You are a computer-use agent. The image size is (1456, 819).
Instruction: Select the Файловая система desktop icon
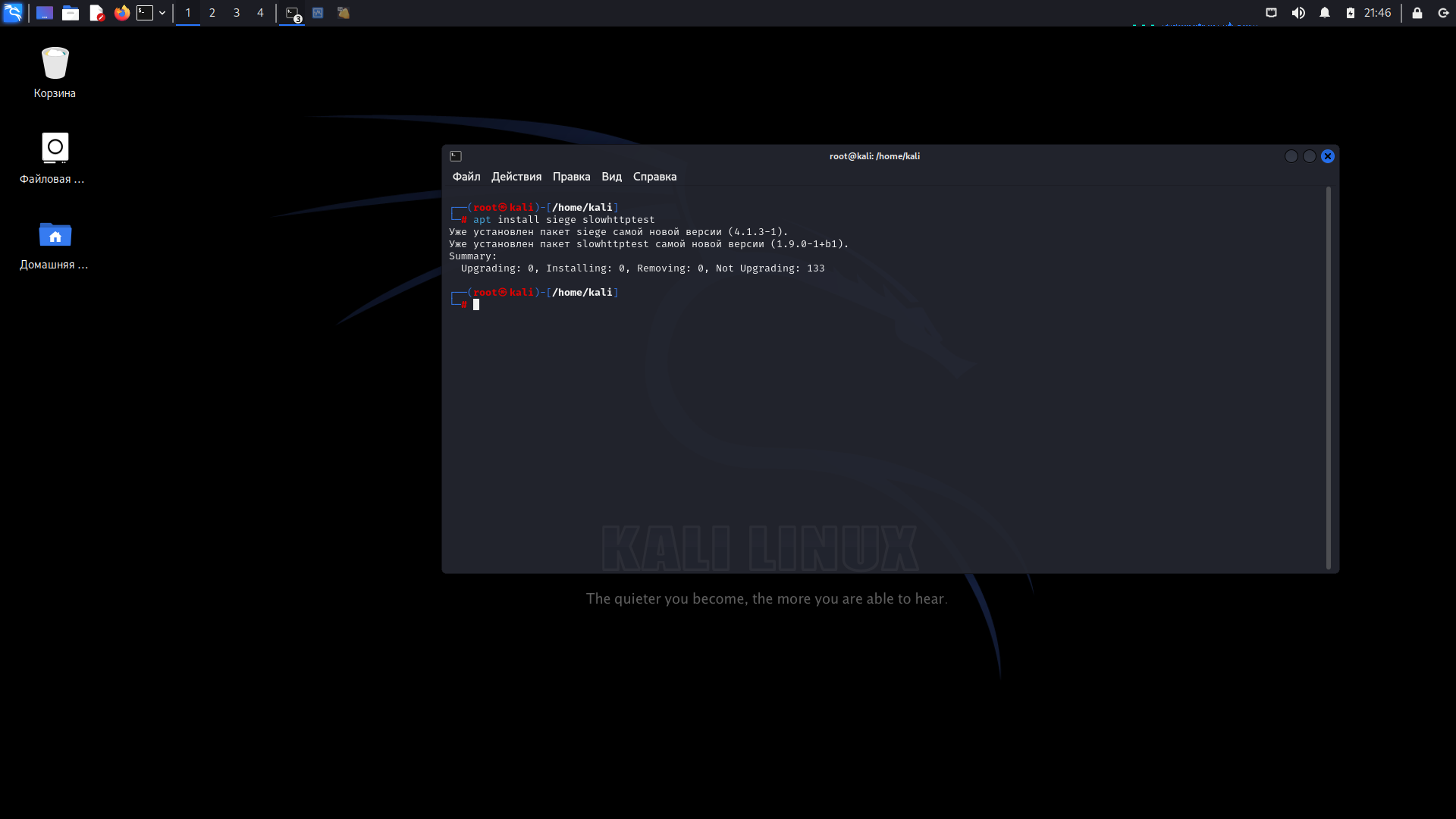[x=52, y=158]
